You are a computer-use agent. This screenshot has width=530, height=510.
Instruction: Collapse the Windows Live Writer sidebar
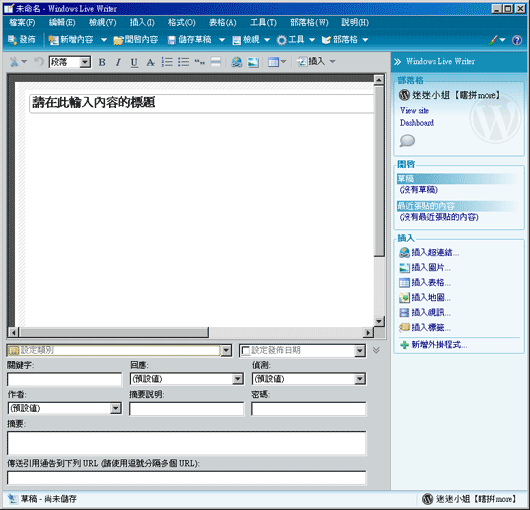click(x=397, y=62)
